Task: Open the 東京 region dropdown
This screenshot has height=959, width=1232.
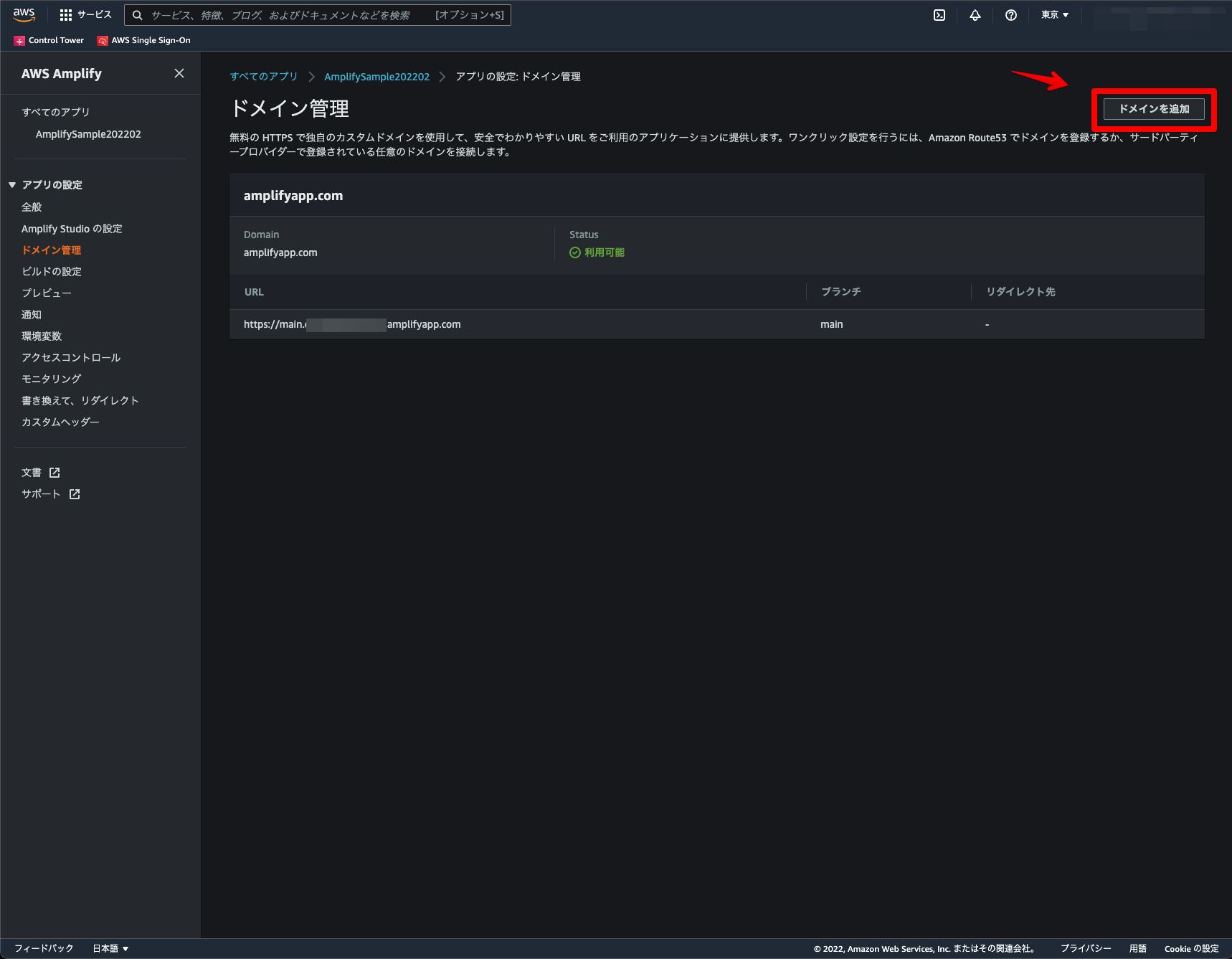Action: pos(1055,15)
